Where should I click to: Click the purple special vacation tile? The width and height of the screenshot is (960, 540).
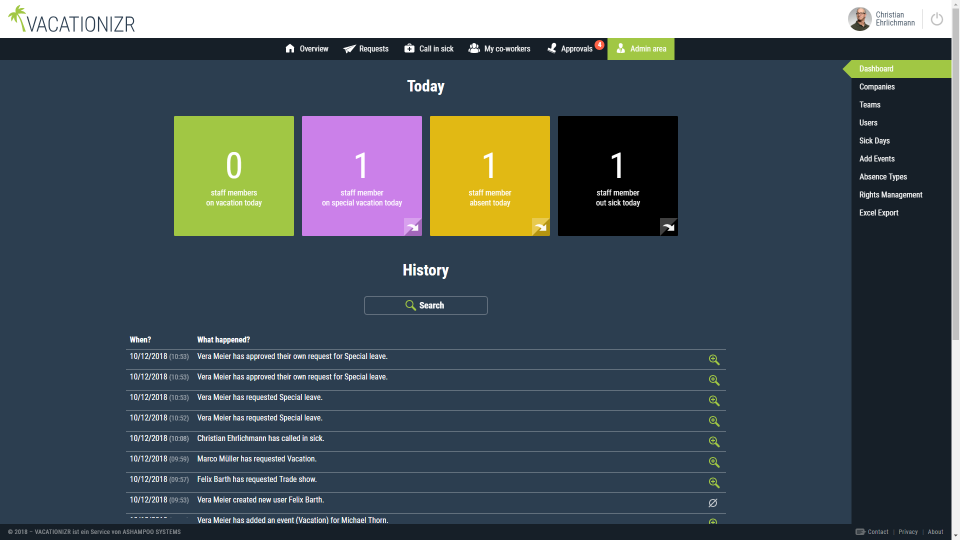tap(362, 176)
